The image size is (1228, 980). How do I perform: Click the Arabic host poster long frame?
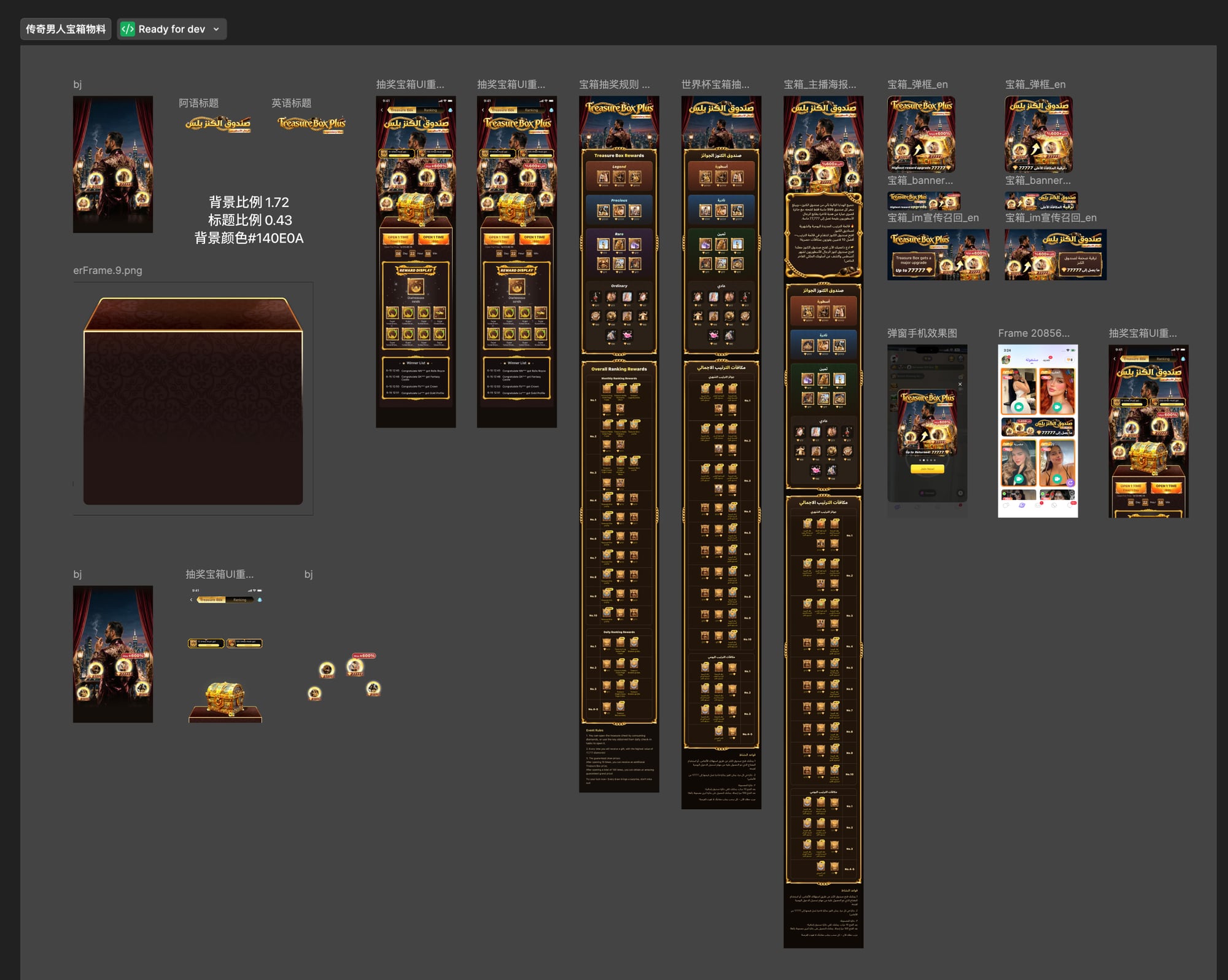pos(823,522)
